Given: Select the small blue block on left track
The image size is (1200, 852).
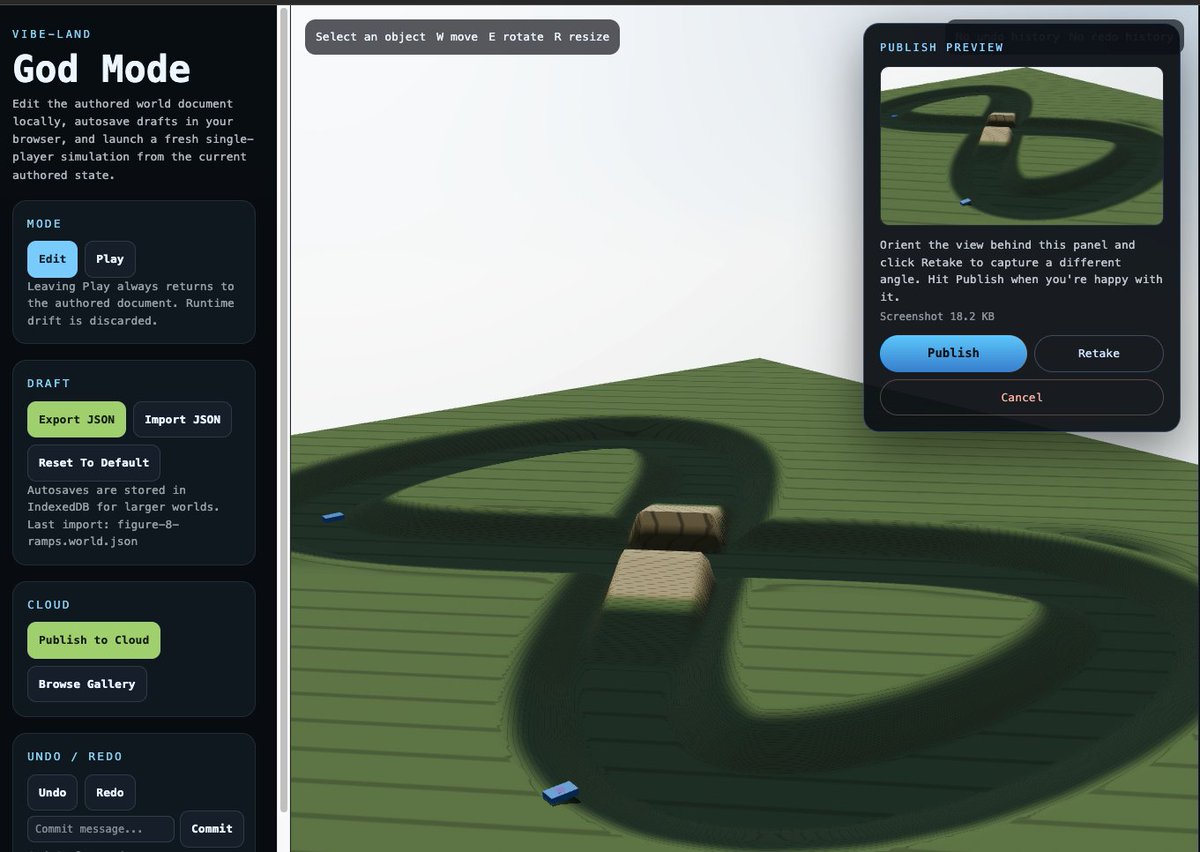Looking at the screenshot, I should [x=334, y=517].
